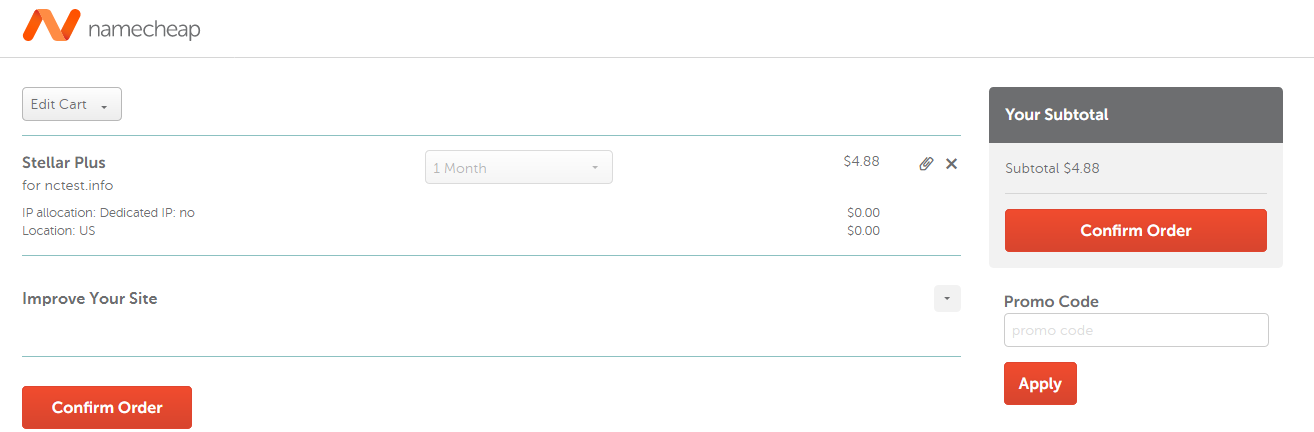Click the 'for nctest.info' domain text
Viewport: 1314px width, 432px height.
[68, 185]
